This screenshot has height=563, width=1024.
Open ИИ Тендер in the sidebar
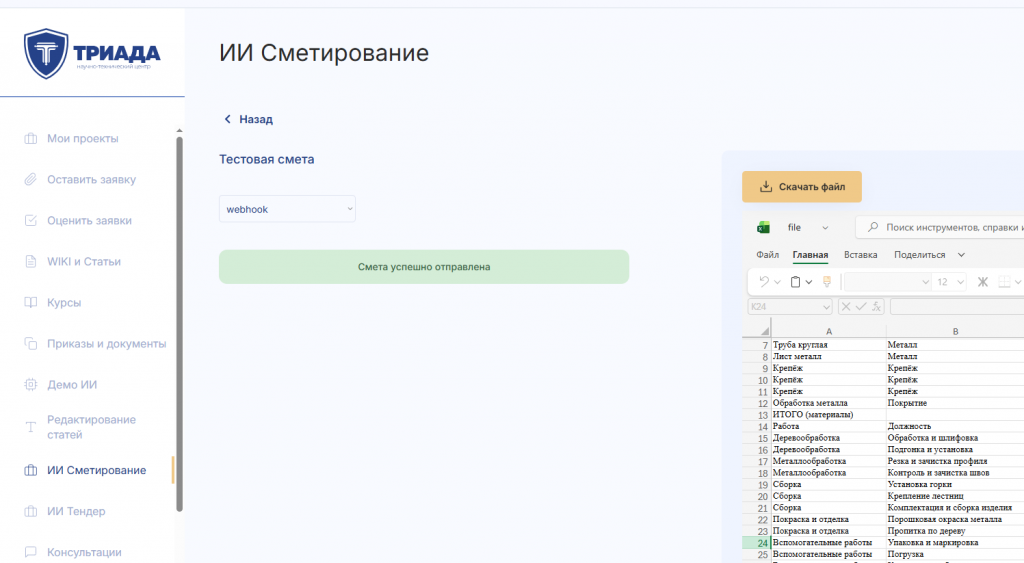[76, 511]
